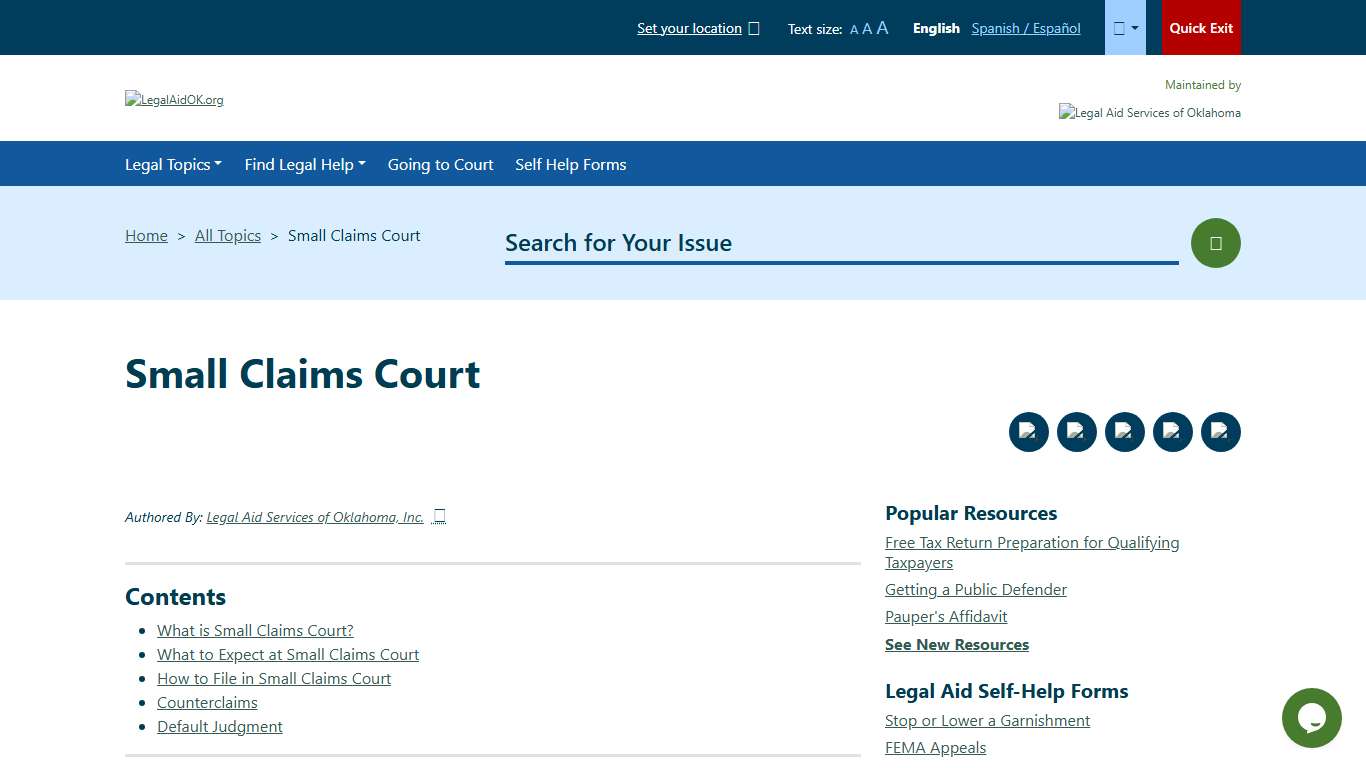Click the middle share icon
Screen dimensions: 1366x768
click(1124, 431)
